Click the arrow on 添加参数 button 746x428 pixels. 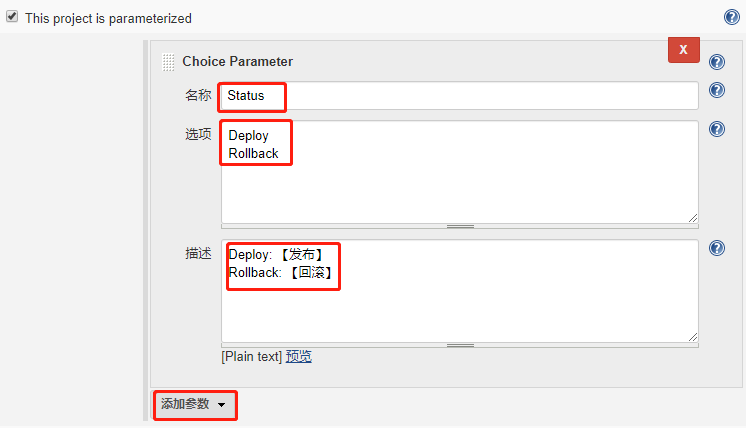[221, 405]
